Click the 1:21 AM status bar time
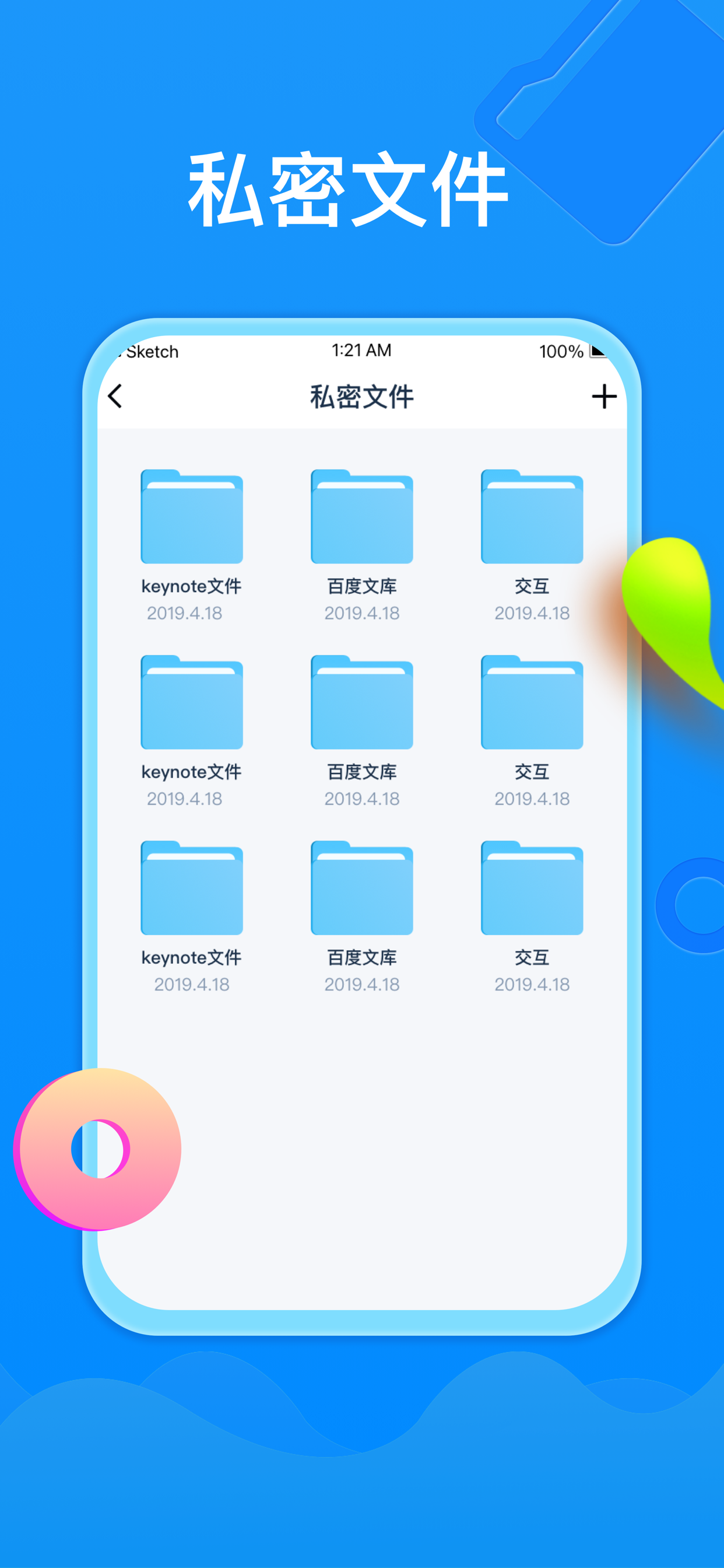 361,350
